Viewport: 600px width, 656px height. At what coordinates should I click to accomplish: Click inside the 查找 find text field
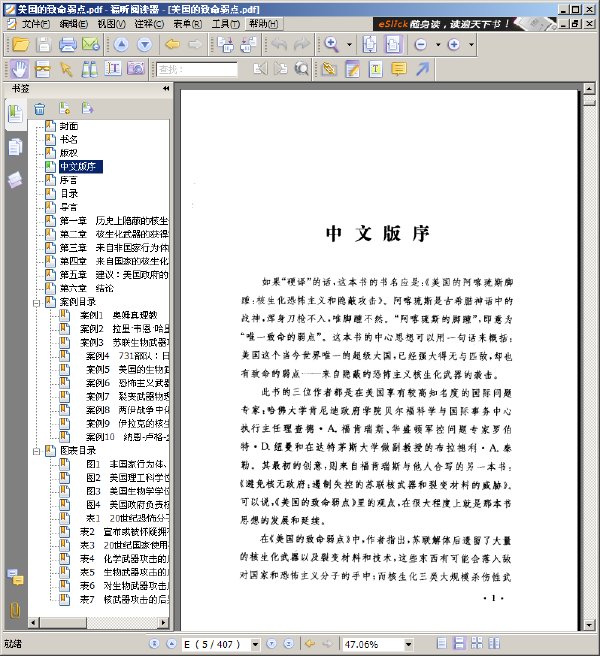coord(197,69)
